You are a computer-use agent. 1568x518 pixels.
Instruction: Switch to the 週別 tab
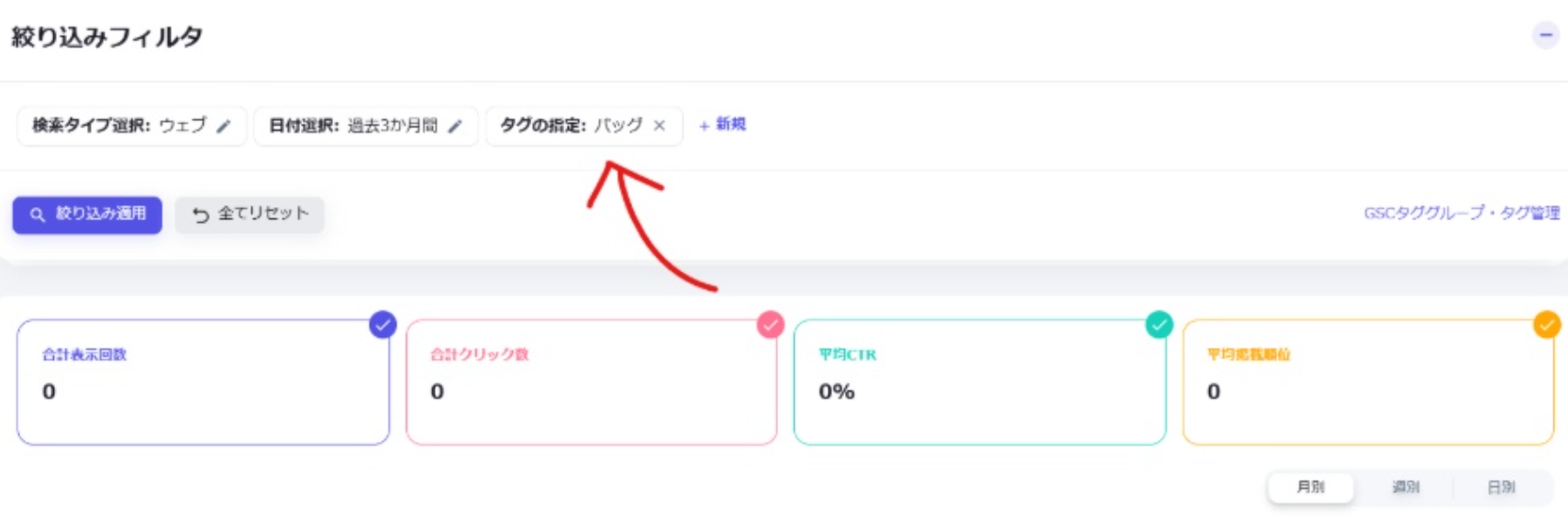1406,487
